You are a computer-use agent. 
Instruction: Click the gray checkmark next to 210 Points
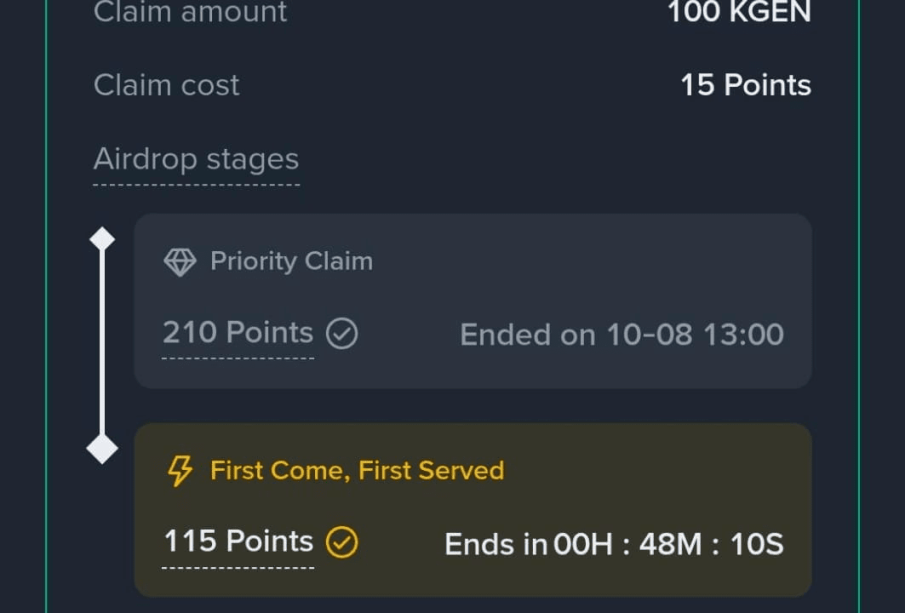pos(342,334)
